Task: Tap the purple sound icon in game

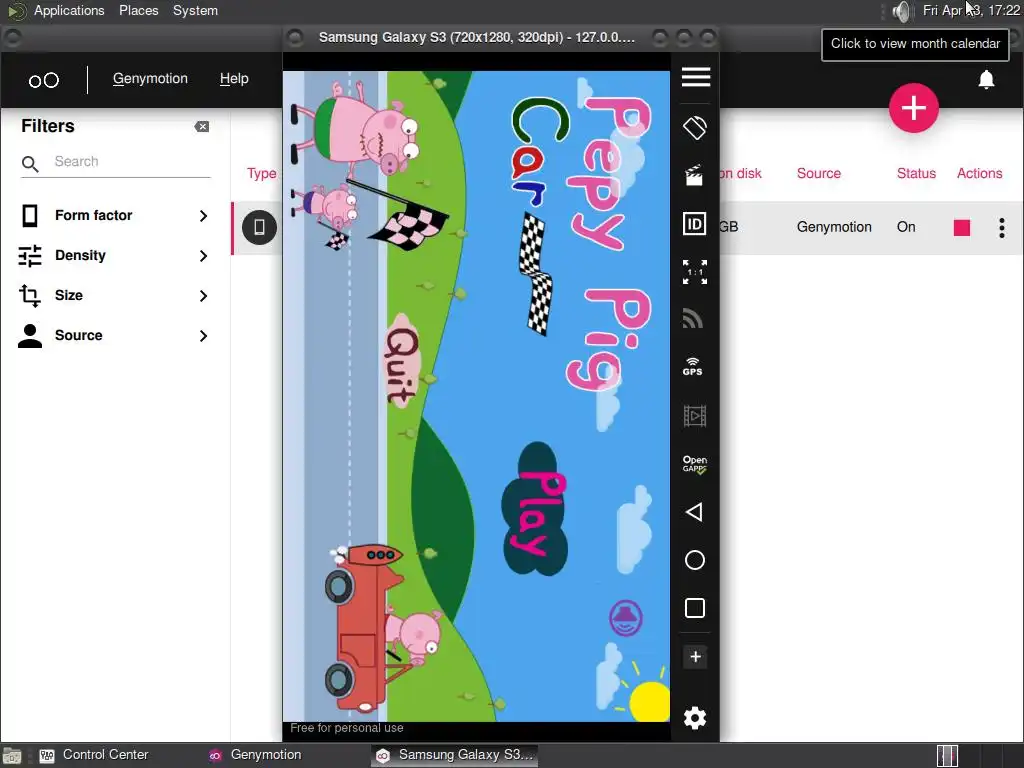Action: tap(626, 618)
